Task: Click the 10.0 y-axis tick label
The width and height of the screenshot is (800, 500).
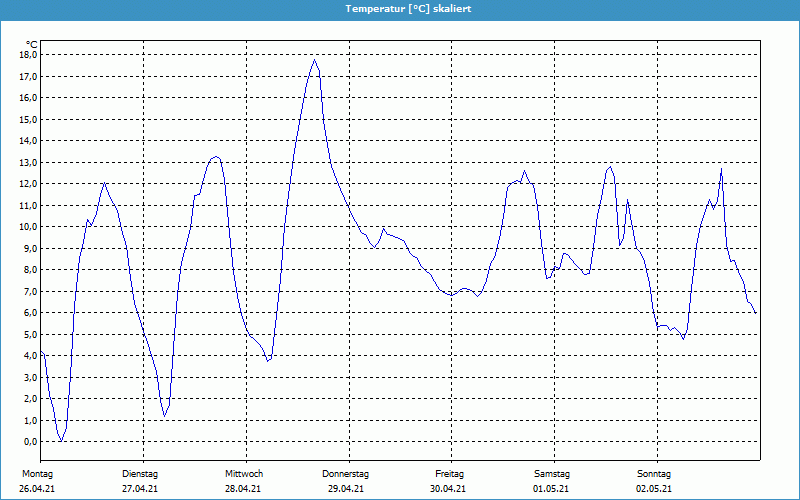Action: [x=28, y=227]
